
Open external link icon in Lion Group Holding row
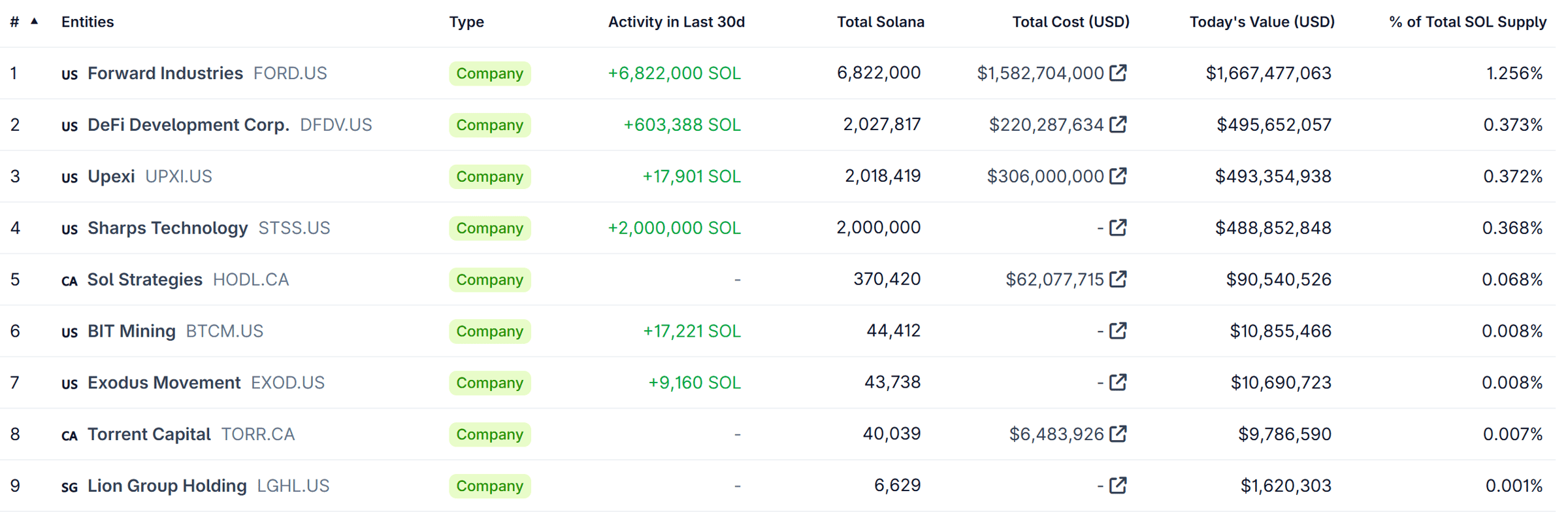[x=1118, y=485]
